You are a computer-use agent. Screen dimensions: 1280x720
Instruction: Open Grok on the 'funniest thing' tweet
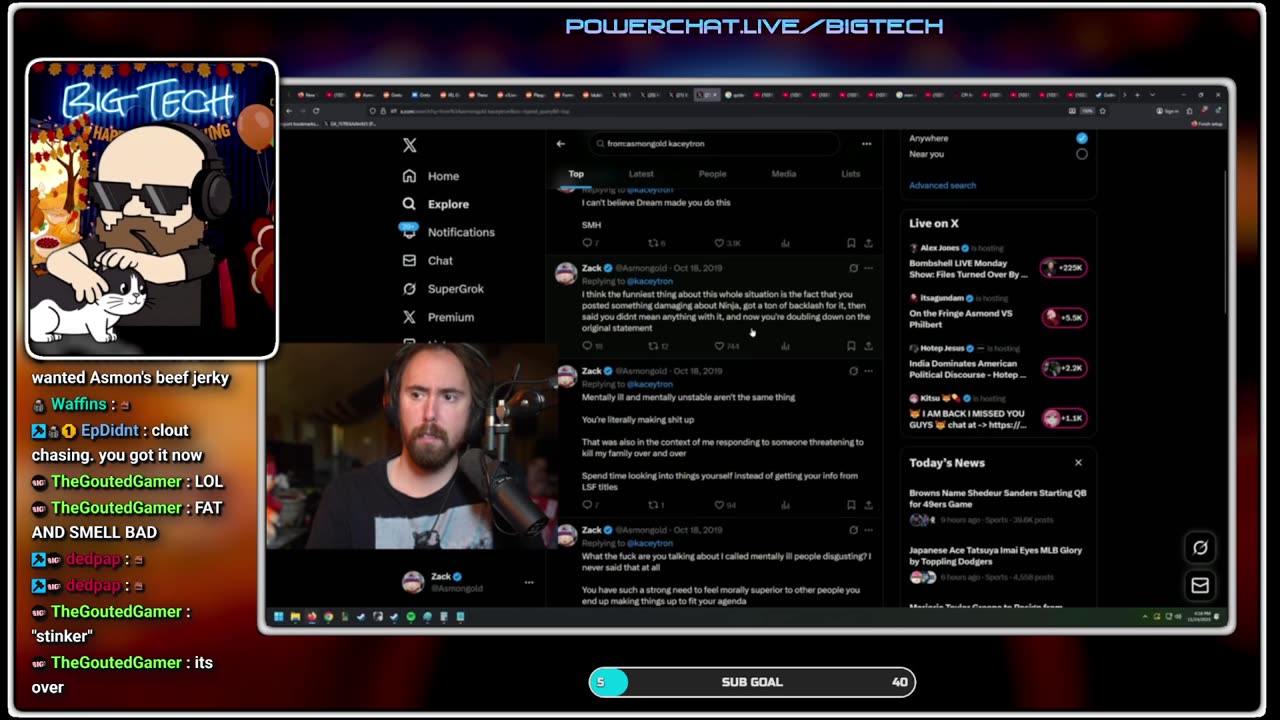pos(853,268)
